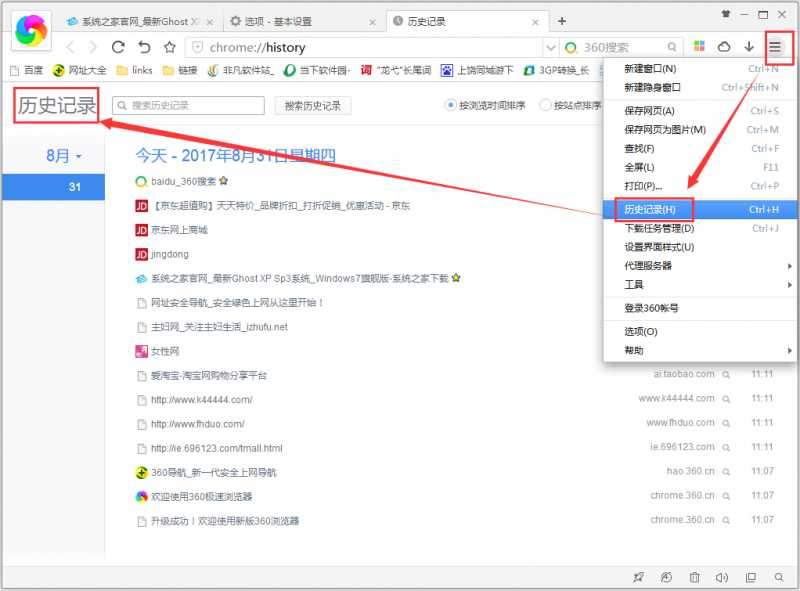Click the trash icon to clear traces
800x591 pixels.
click(694, 577)
